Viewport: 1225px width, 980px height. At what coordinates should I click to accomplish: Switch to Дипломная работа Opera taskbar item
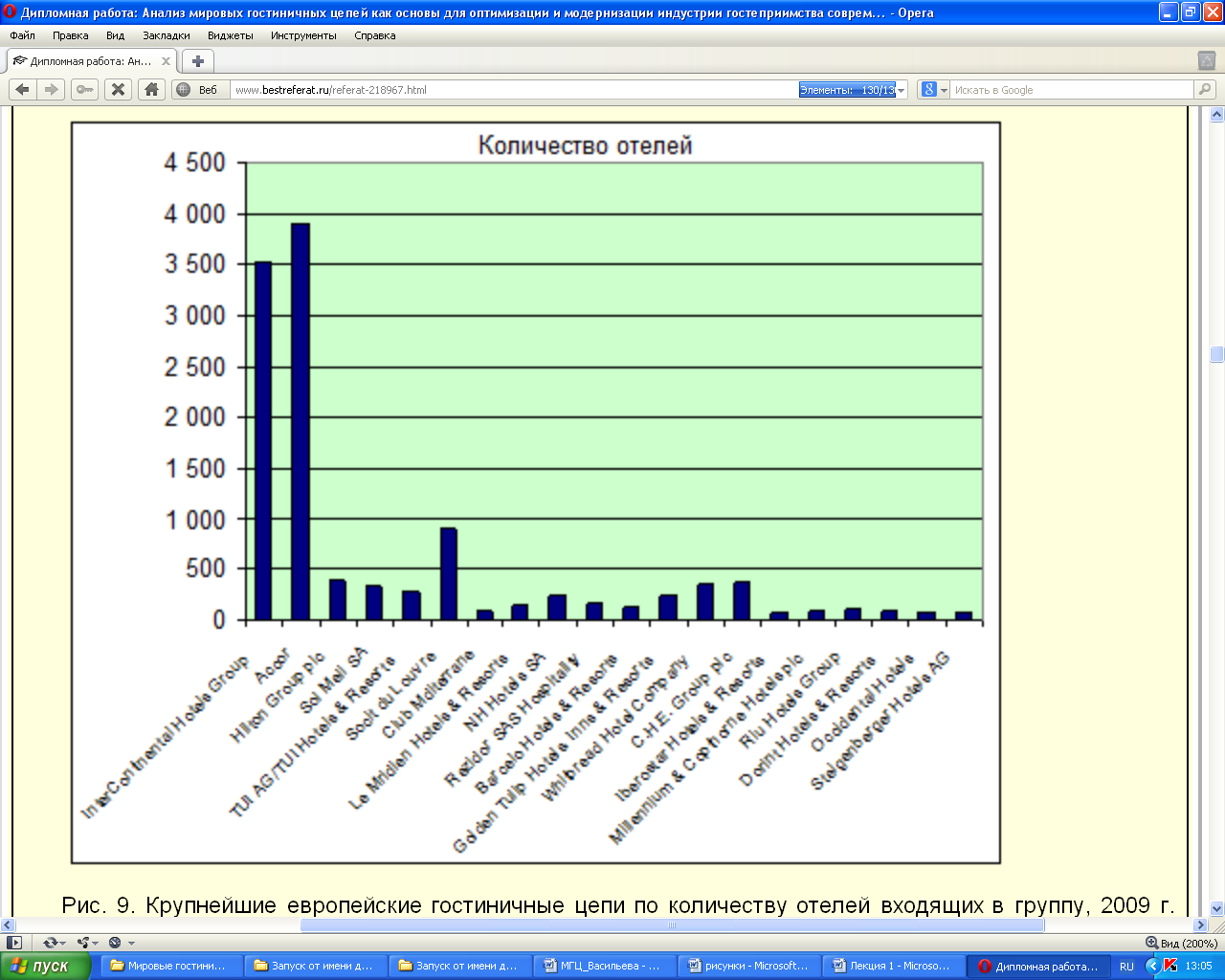coord(1038,966)
